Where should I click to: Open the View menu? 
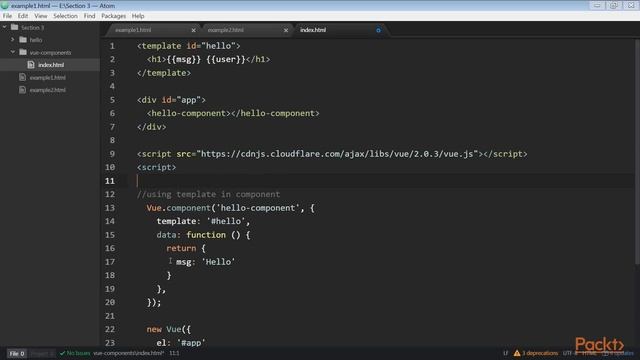[40, 16]
